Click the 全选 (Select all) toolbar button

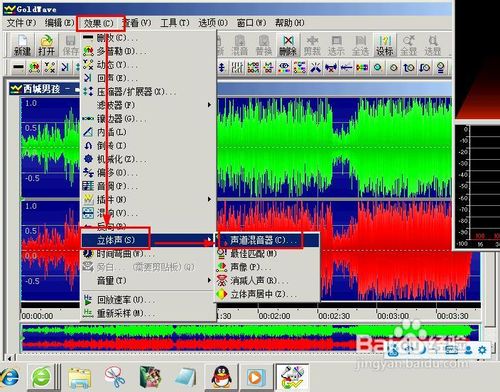pos(360,46)
